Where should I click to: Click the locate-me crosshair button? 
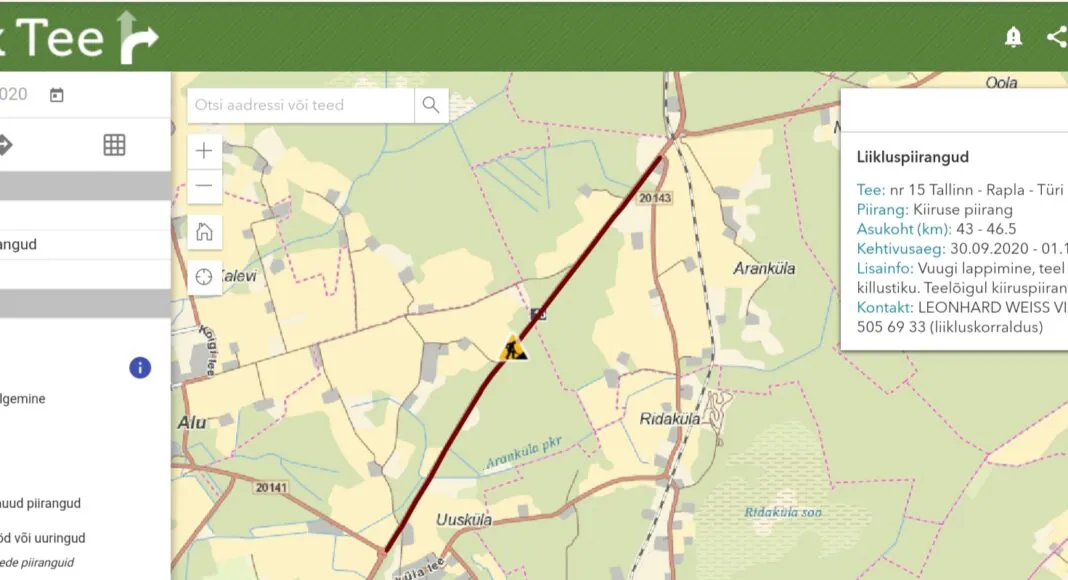[x=204, y=277]
